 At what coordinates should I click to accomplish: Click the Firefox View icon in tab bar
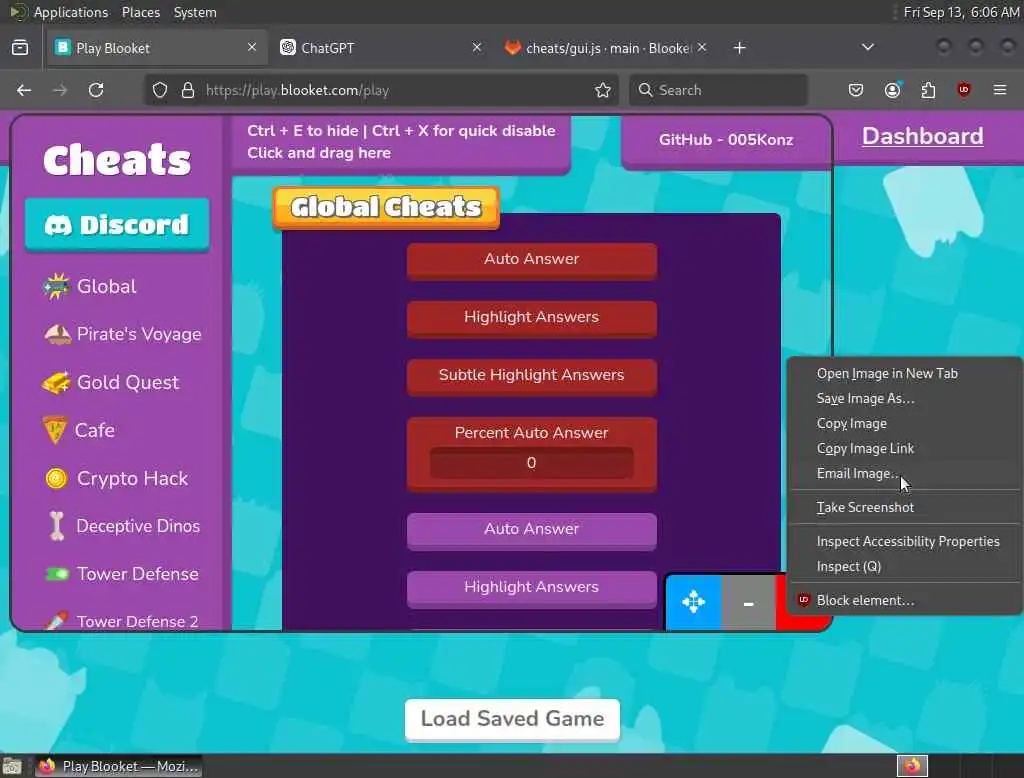[x=20, y=48]
